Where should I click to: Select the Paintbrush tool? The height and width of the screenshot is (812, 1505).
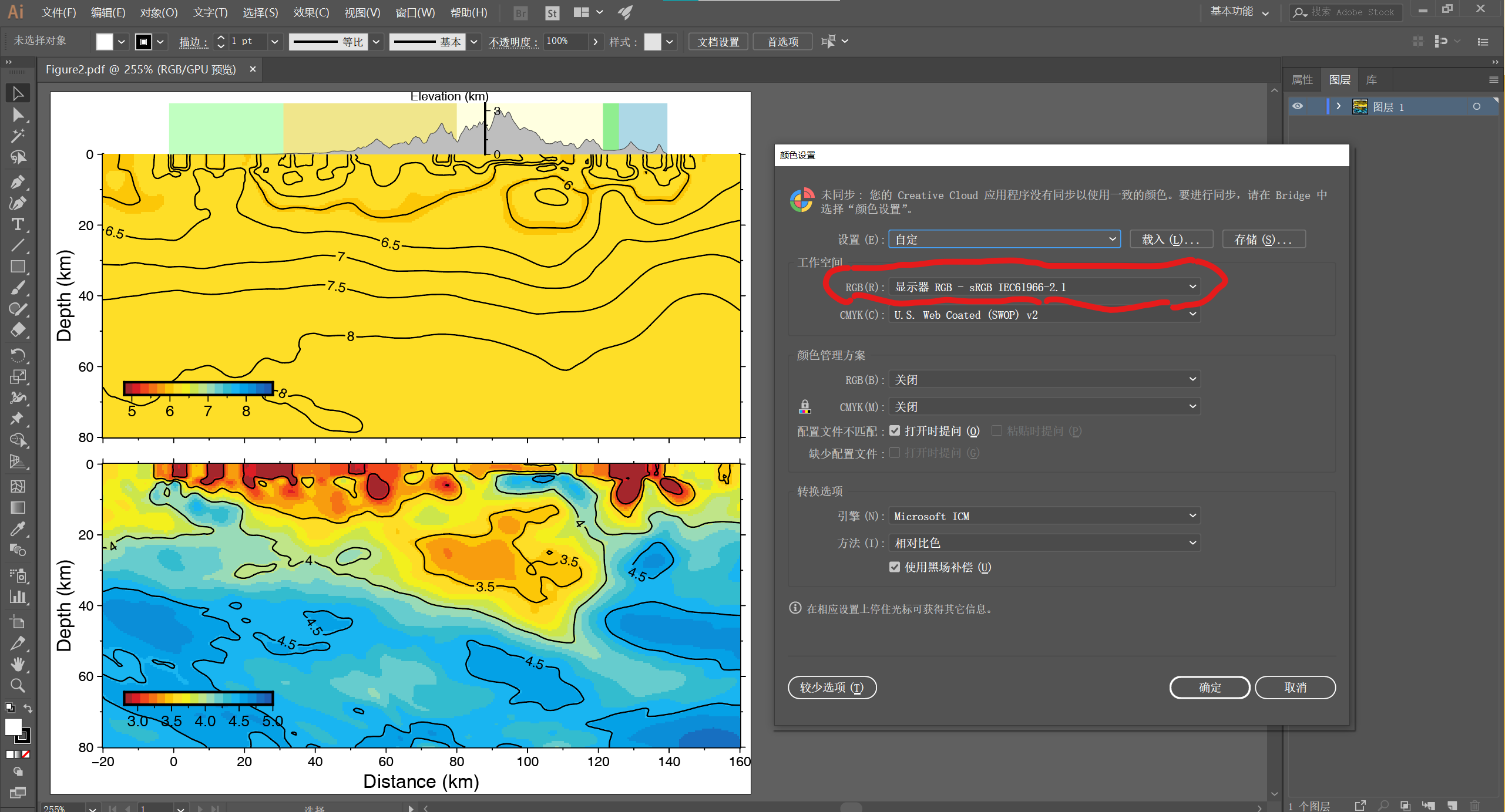click(18, 288)
